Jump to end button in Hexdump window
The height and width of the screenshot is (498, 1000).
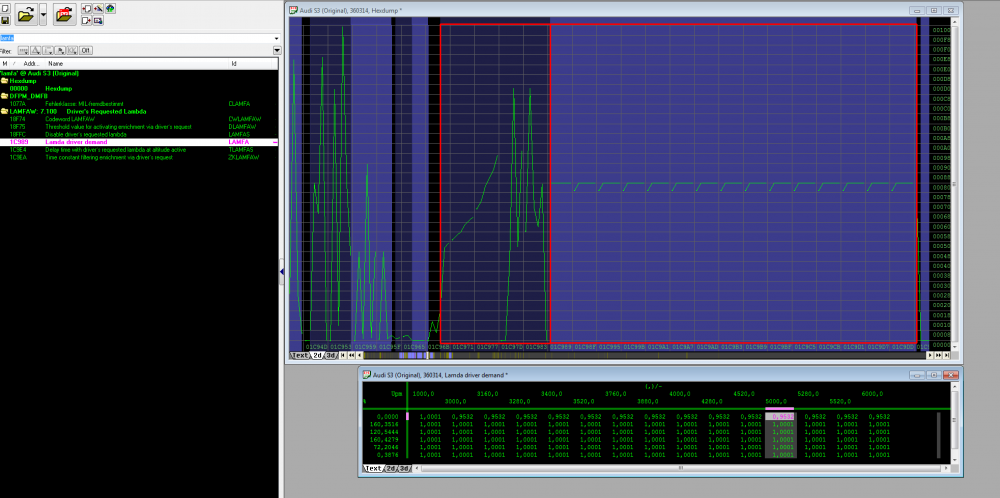(946, 355)
